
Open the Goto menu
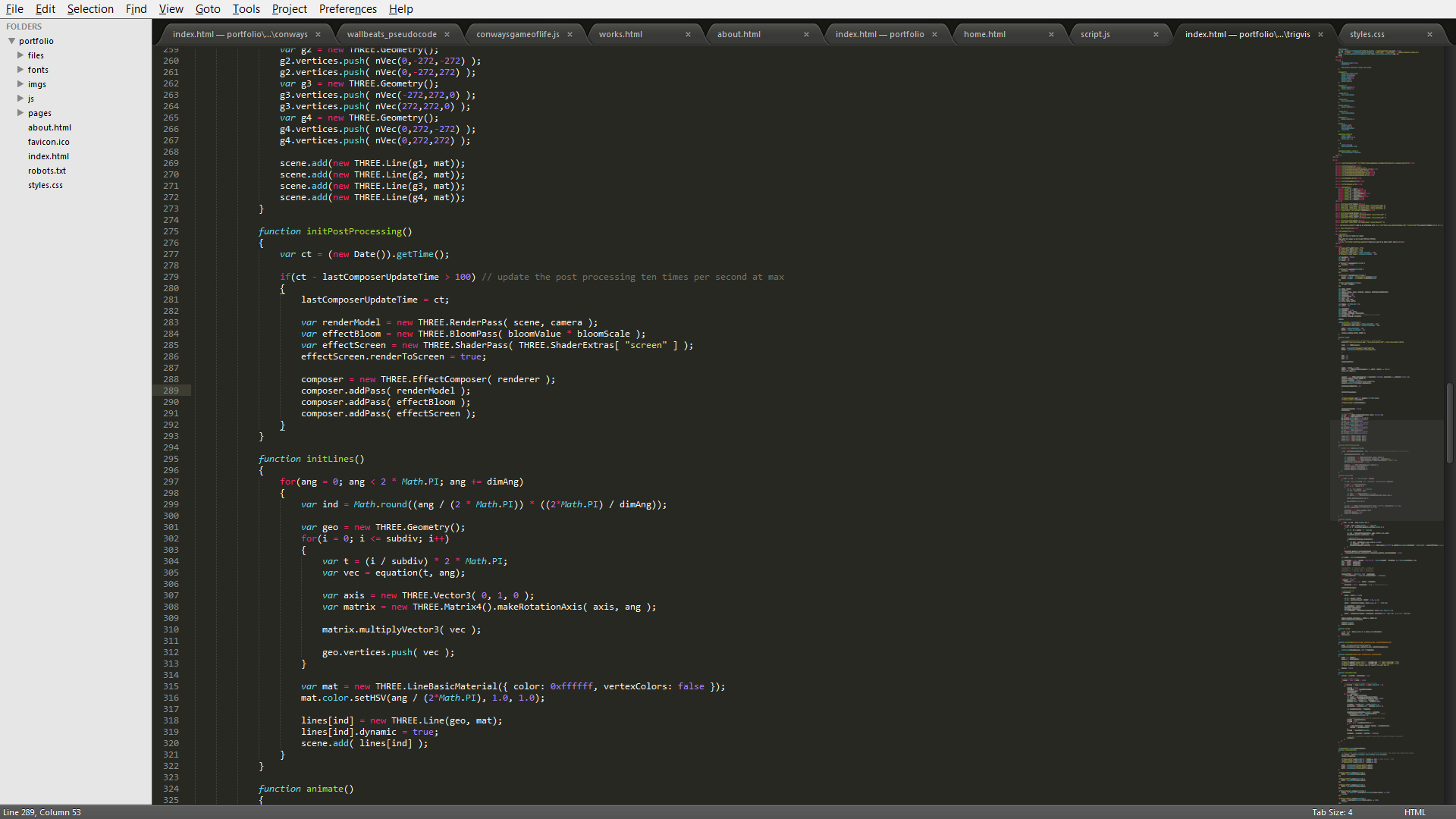tap(208, 9)
